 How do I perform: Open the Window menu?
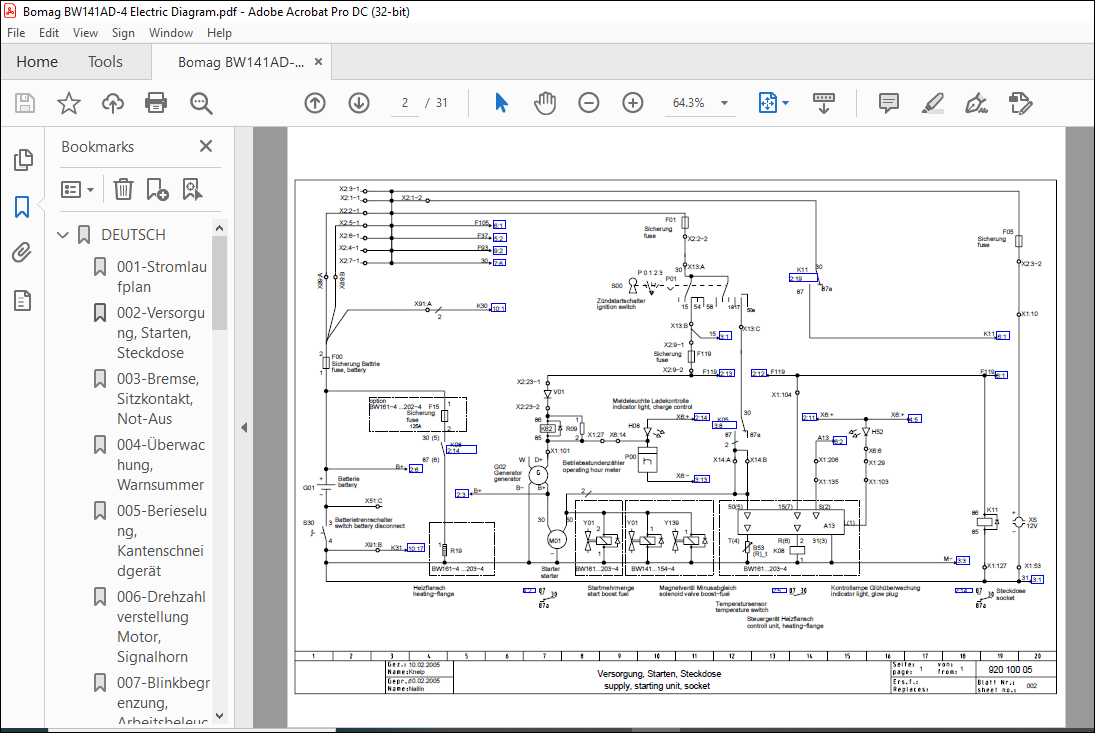170,33
